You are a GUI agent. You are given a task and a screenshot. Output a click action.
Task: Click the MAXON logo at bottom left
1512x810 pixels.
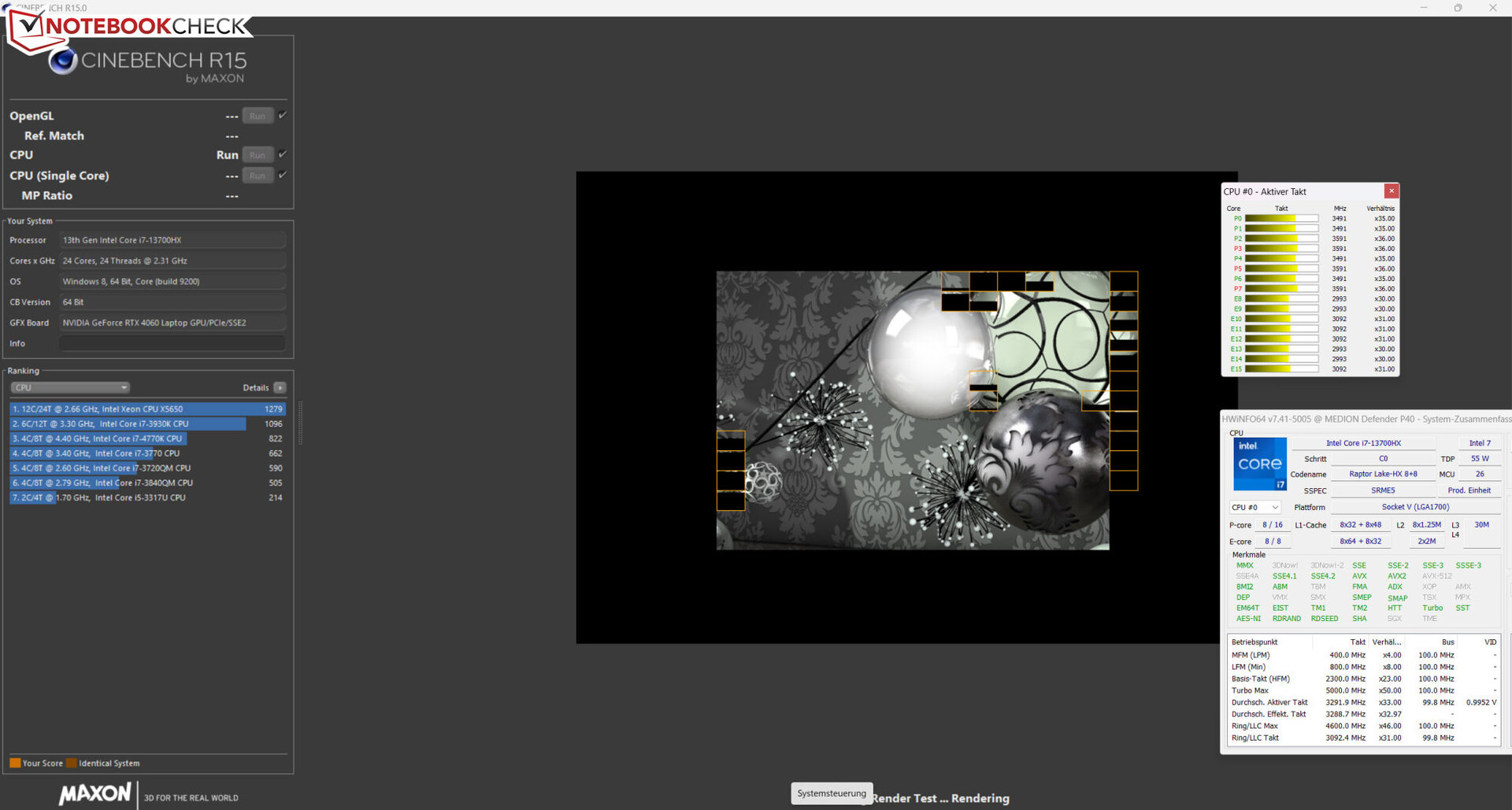click(95, 793)
